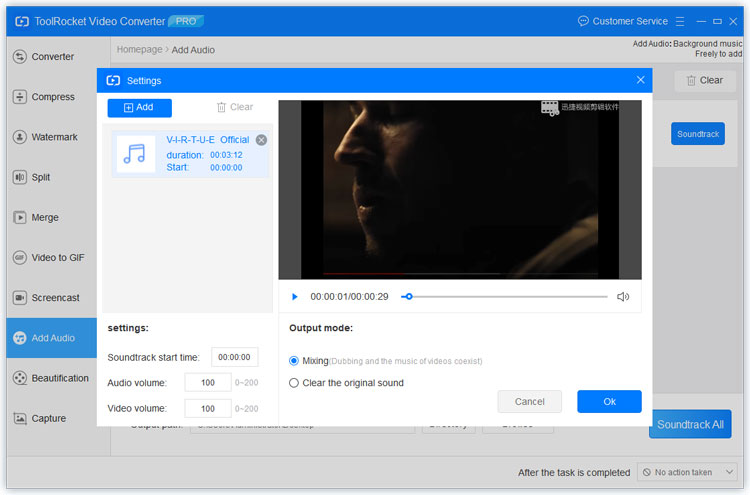Click the Video volume input field

[x=208, y=408]
